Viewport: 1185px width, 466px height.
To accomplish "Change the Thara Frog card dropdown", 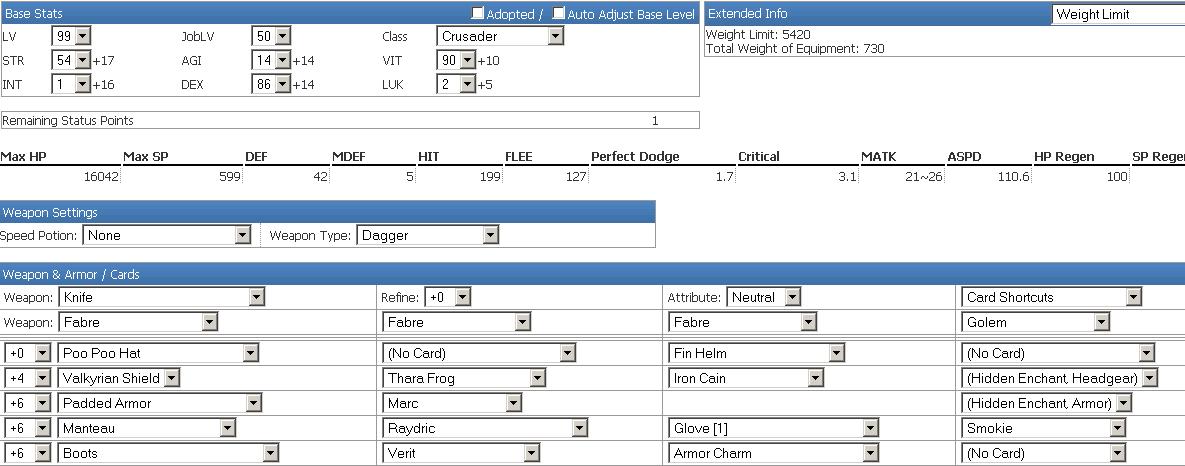I will (x=465, y=378).
